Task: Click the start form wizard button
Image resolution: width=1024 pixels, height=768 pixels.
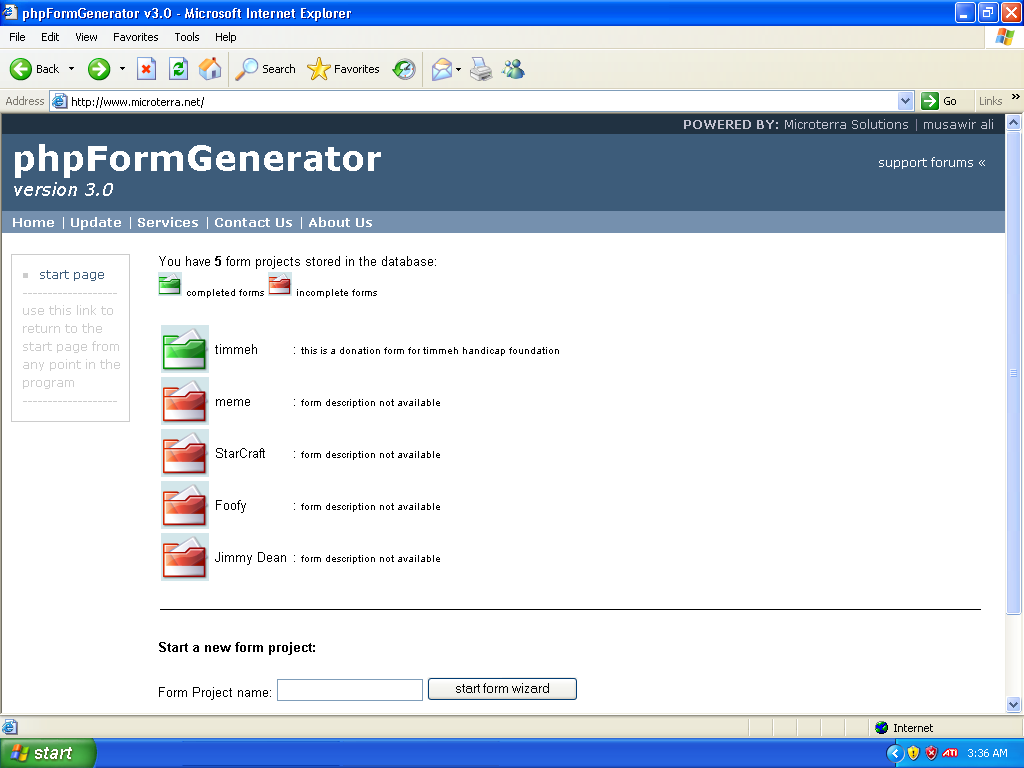Action: click(502, 689)
